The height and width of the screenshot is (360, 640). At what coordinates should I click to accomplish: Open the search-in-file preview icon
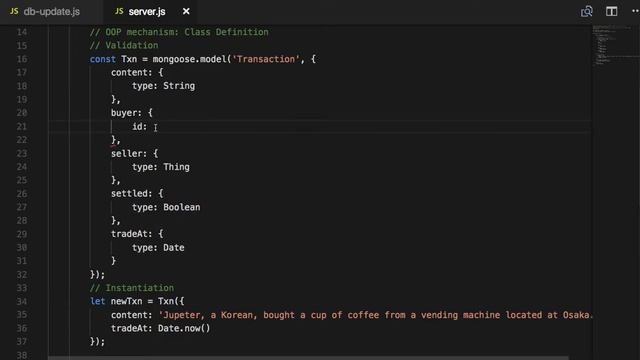tap(587, 11)
